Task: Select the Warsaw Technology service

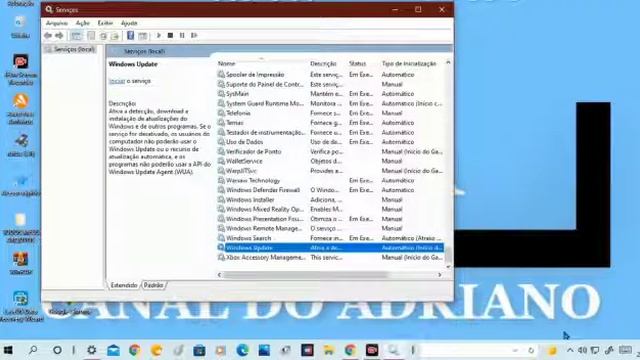Action: pyautogui.click(x=331, y=180)
